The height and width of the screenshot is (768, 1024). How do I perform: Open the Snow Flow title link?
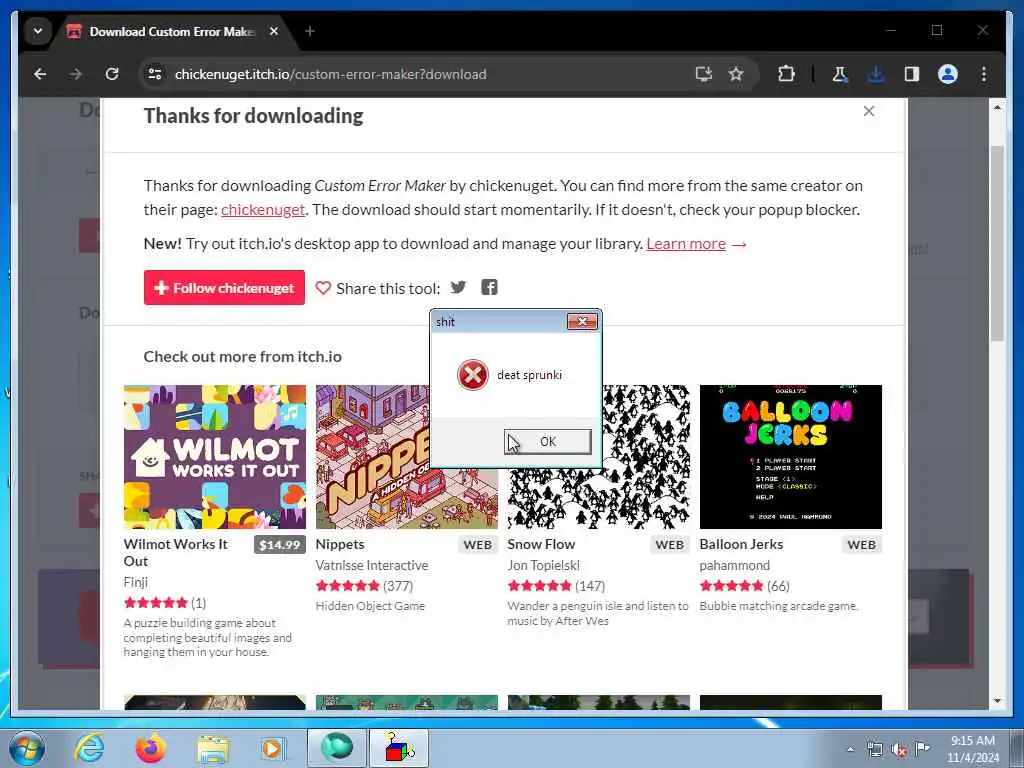point(541,544)
